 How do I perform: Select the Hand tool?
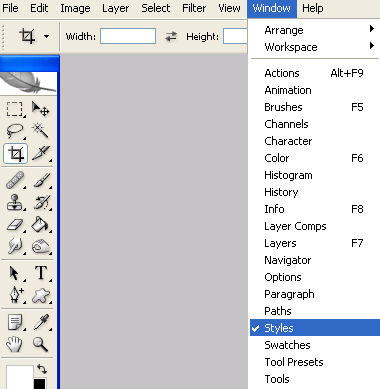[x=15, y=344]
